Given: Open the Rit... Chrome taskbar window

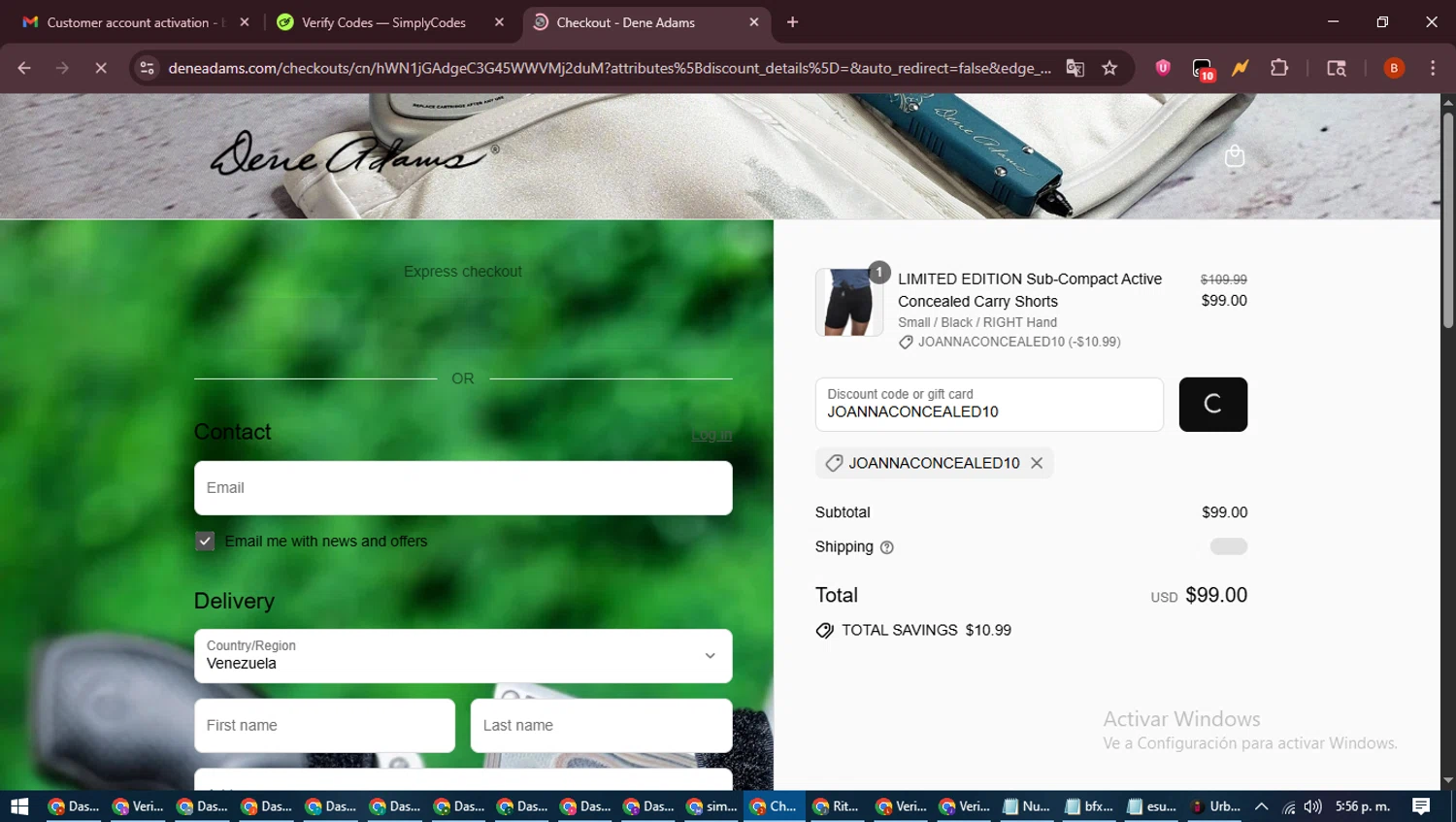Looking at the screenshot, I should coord(836,806).
